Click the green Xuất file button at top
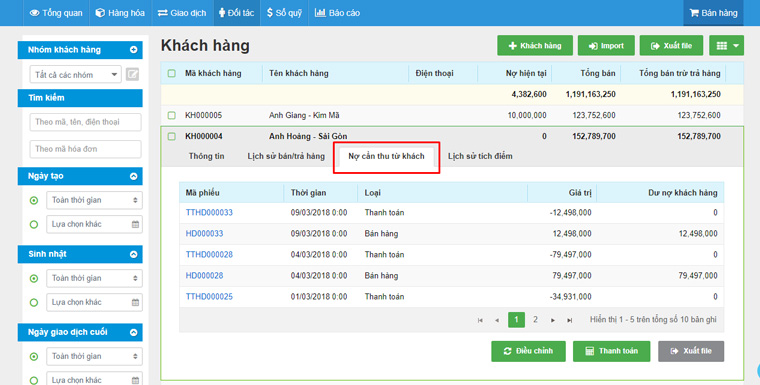 [x=671, y=46]
